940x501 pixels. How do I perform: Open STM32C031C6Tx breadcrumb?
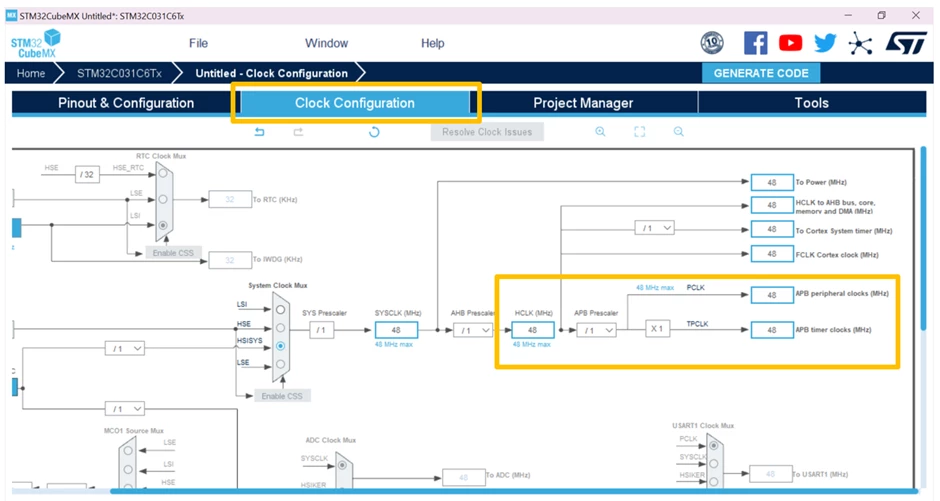coord(119,73)
